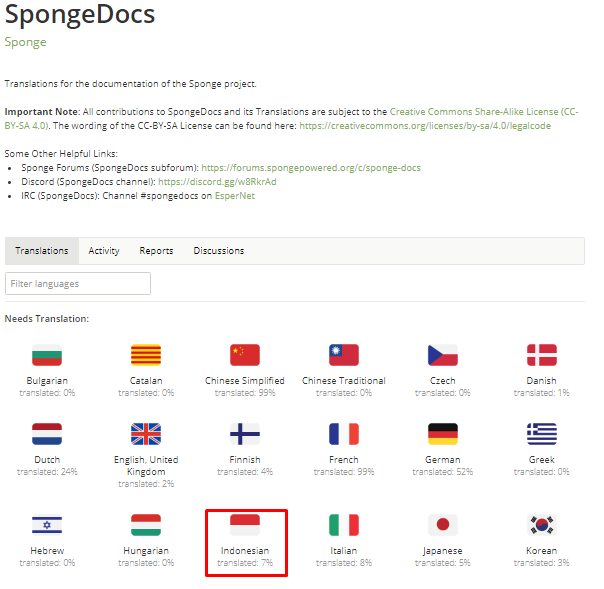This screenshot has height=589, width=604.
Task: Switch to the Activity tab
Action: click(x=104, y=251)
